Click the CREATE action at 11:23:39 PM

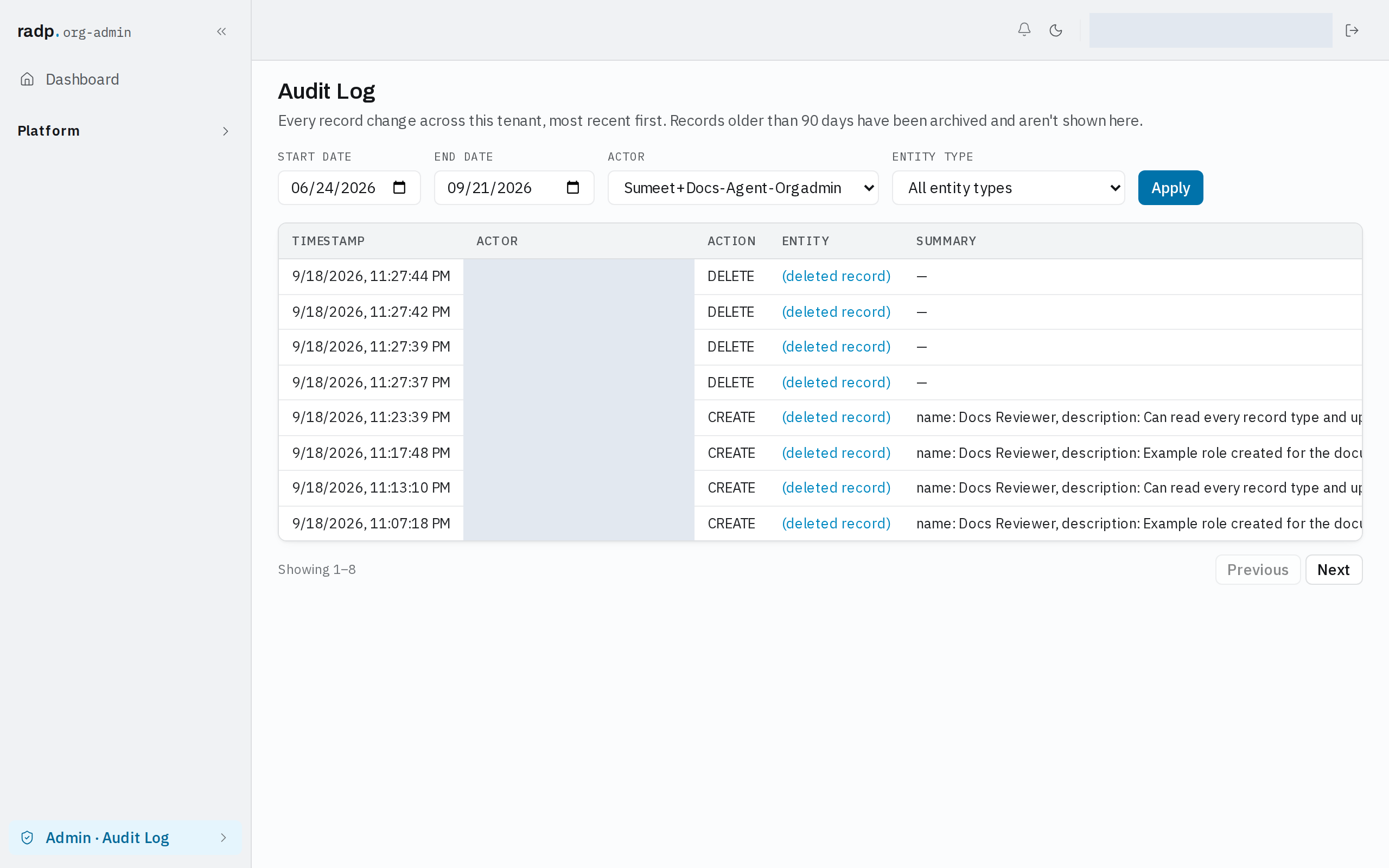pos(731,417)
